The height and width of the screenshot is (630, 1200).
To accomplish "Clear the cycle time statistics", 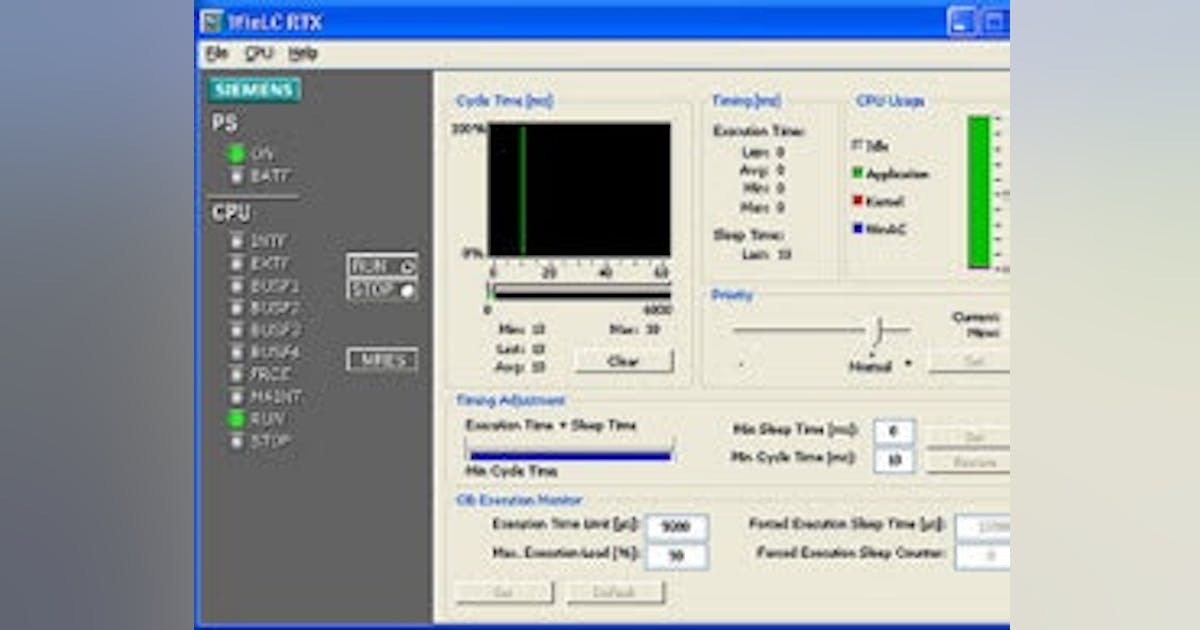I will [x=625, y=360].
